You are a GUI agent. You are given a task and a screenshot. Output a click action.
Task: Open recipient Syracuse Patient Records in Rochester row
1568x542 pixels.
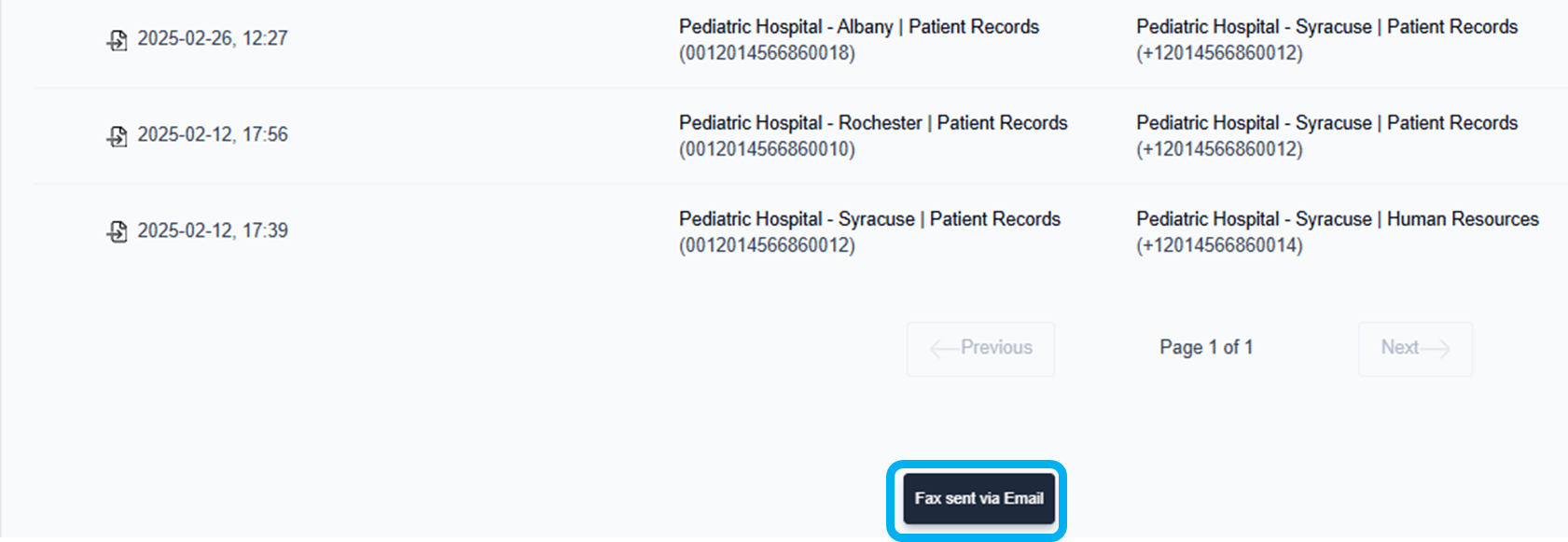tap(1326, 123)
